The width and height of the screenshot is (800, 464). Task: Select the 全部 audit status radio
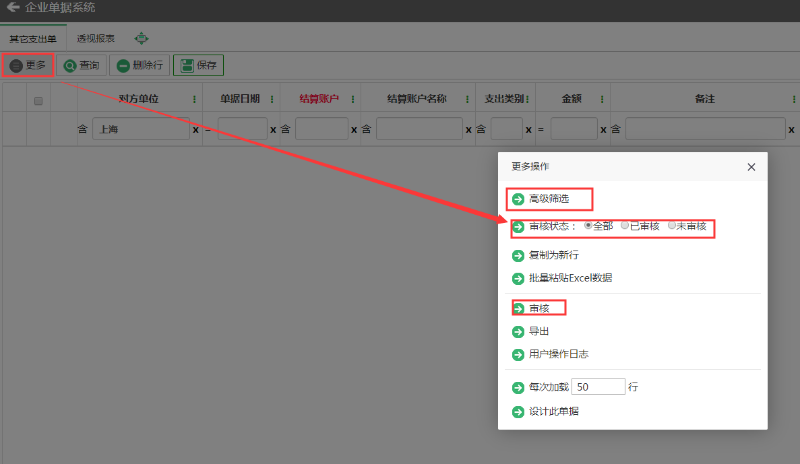pyautogui.click(x=588, y=226)
